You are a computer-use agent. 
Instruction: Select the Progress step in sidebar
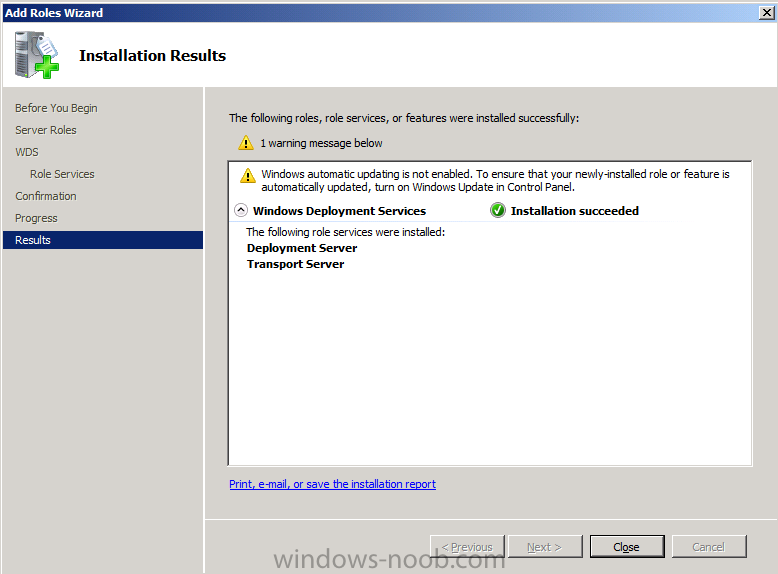point(36,218)
